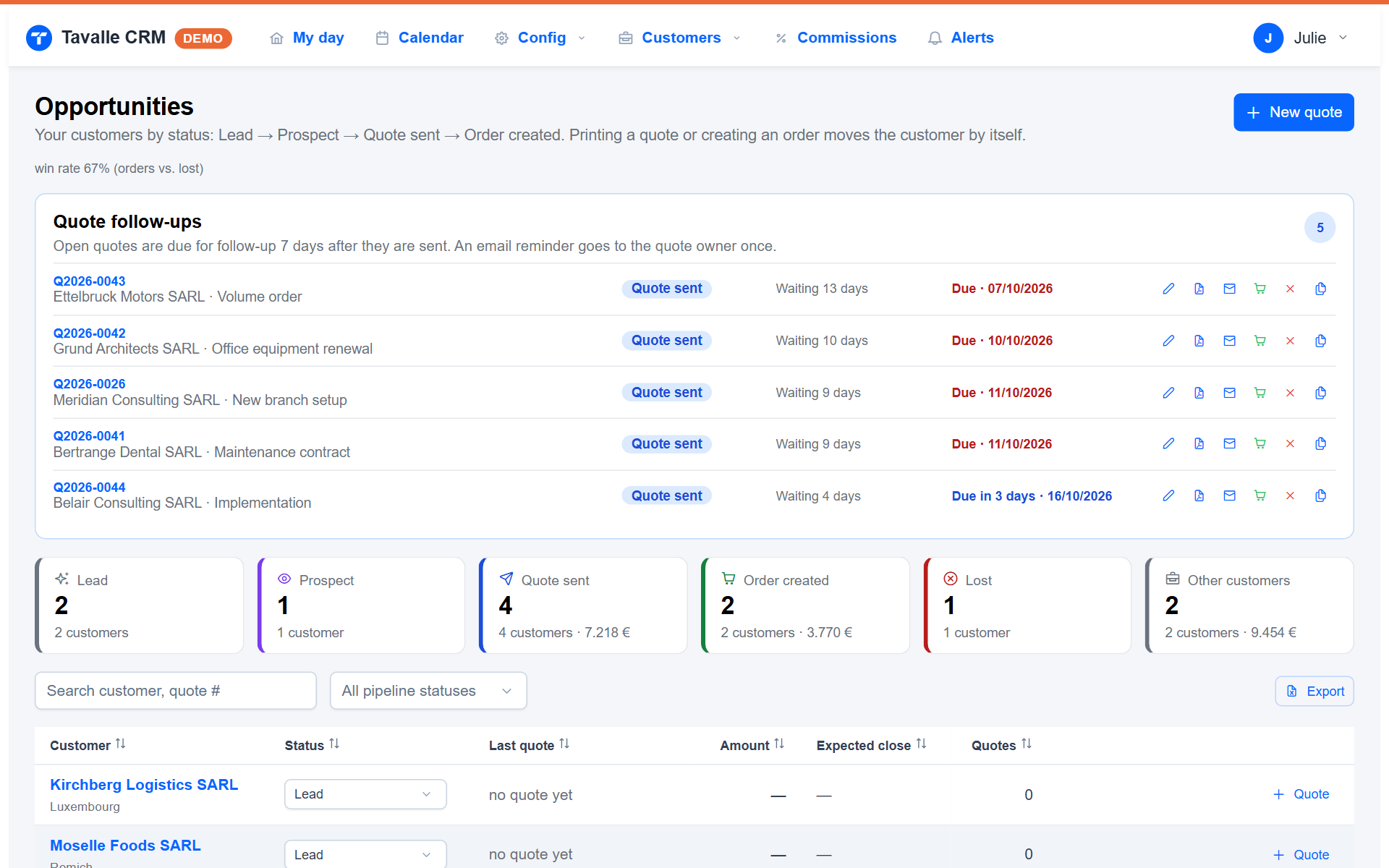Filter by the Lost card
The image size is (1389, 868).
click(x=1027, y=605)
